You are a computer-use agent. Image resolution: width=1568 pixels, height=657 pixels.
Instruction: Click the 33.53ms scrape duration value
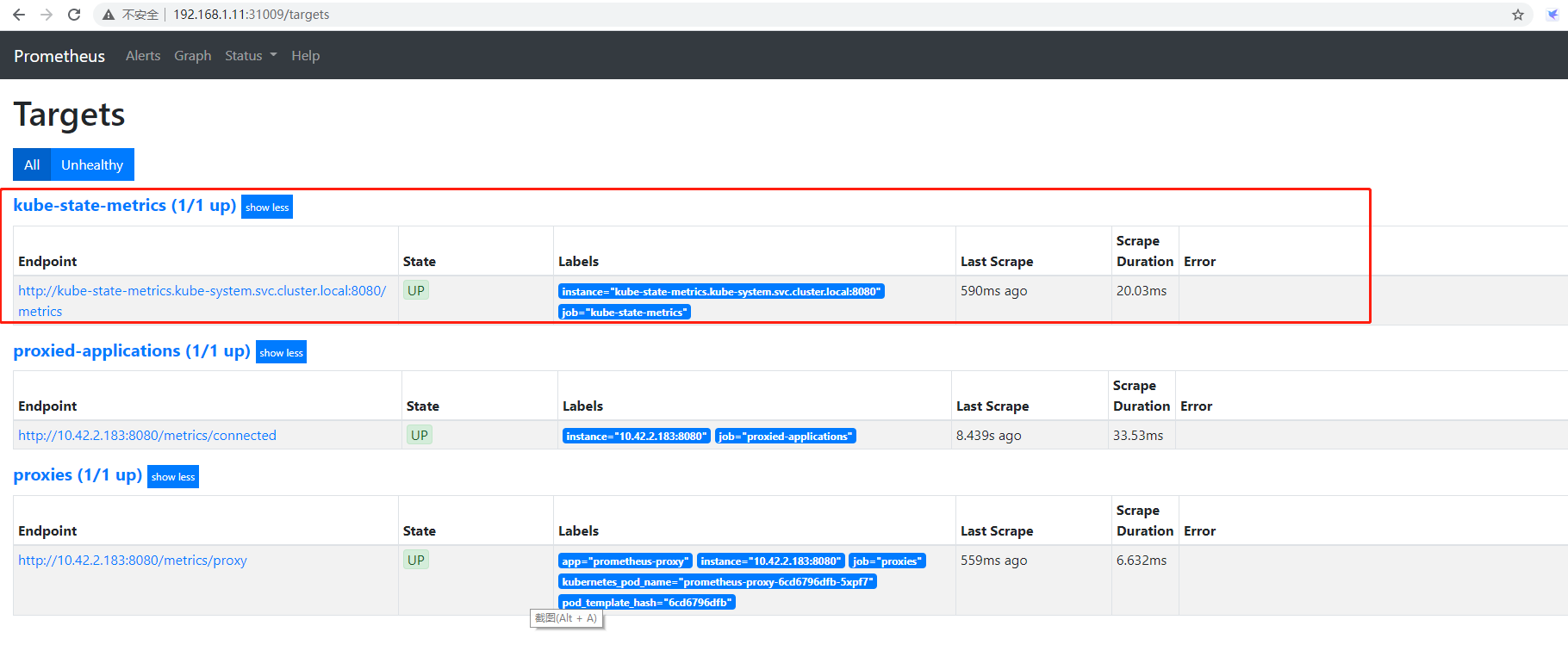coord(1138,436)
